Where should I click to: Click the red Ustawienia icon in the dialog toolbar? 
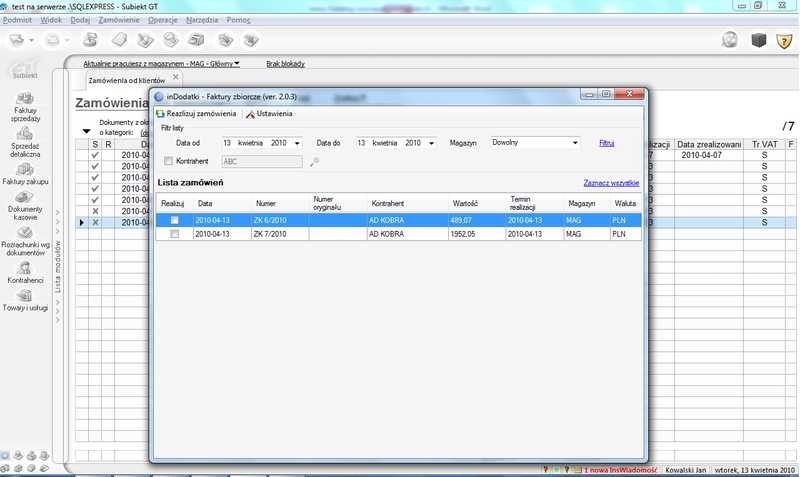(x=250, y=114)
